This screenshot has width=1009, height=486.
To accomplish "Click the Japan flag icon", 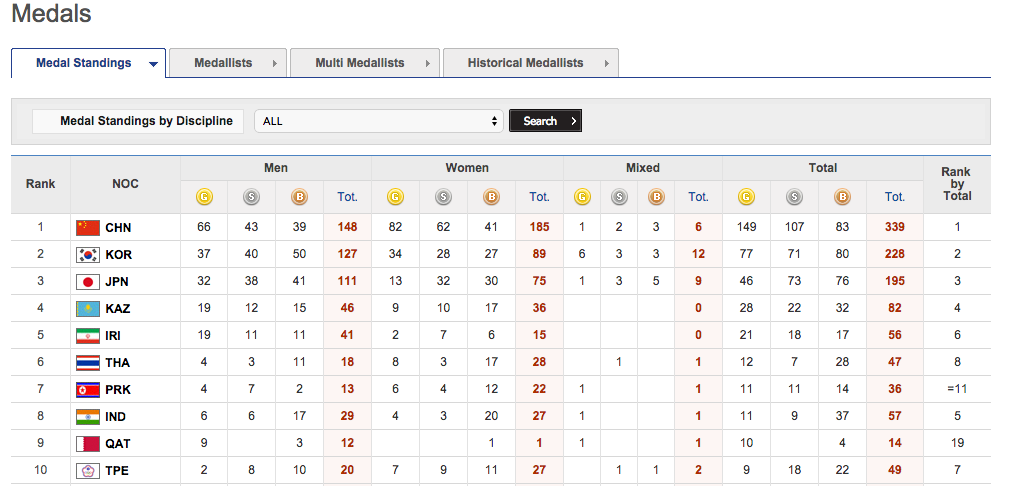I will pyautogui.click(x=88, y=282).
